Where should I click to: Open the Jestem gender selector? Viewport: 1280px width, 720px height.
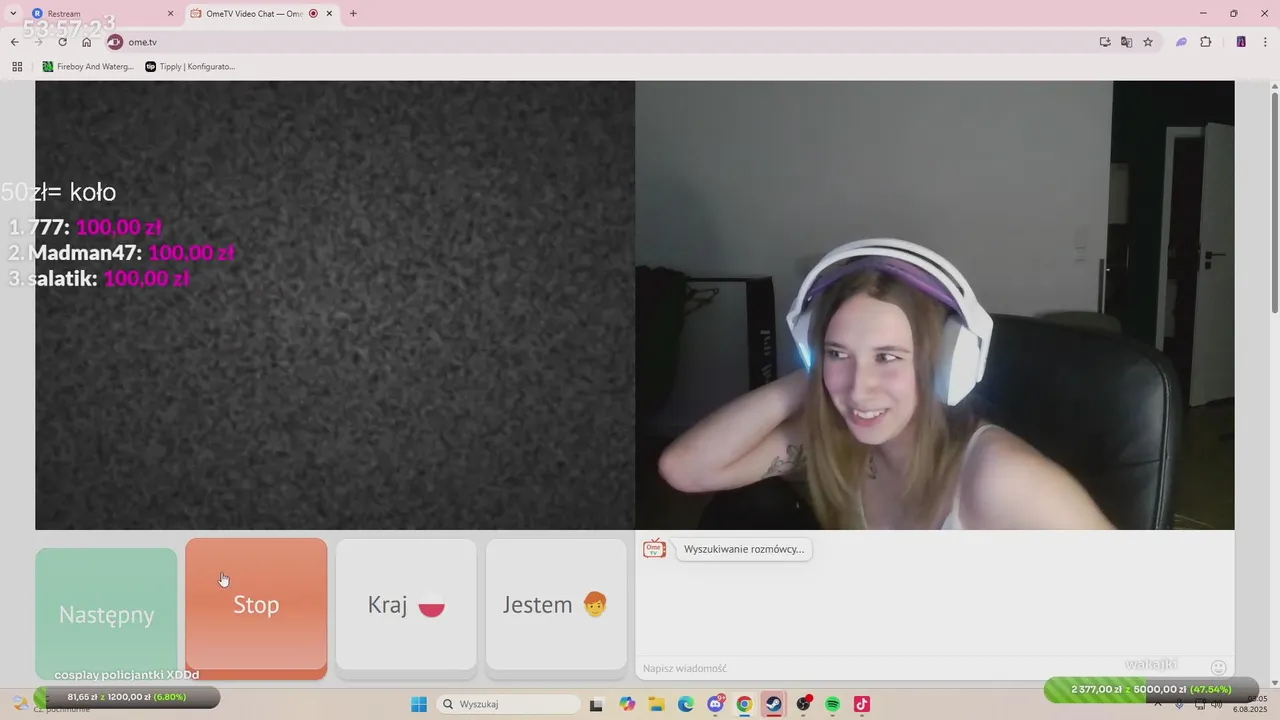click(x=556, y=605)
